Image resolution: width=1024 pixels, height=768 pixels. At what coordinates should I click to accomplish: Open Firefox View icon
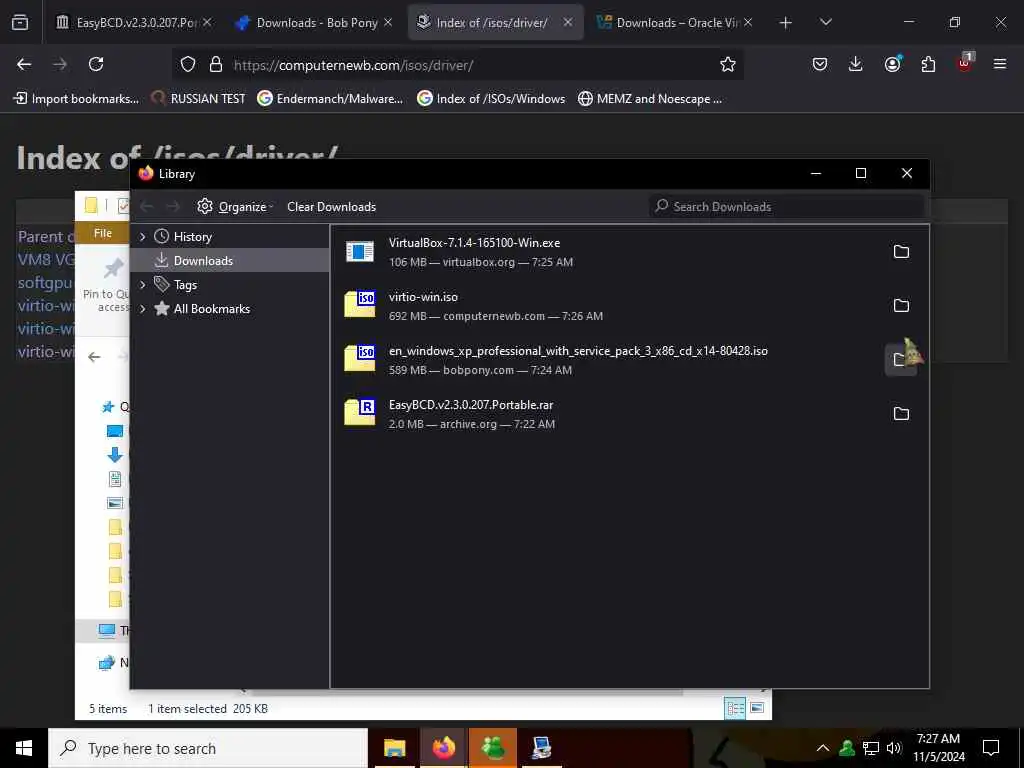[x=20, y=23]
